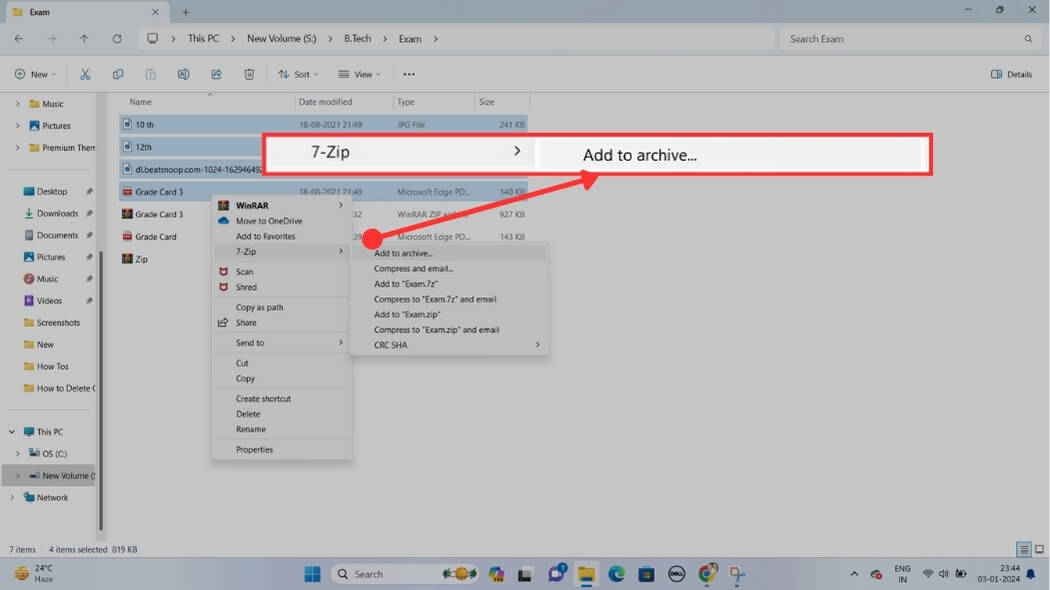Choose Add to "Exam.zip"
Image resolution: width=1050 pixels, height=590 pixels.
(449, 314)
